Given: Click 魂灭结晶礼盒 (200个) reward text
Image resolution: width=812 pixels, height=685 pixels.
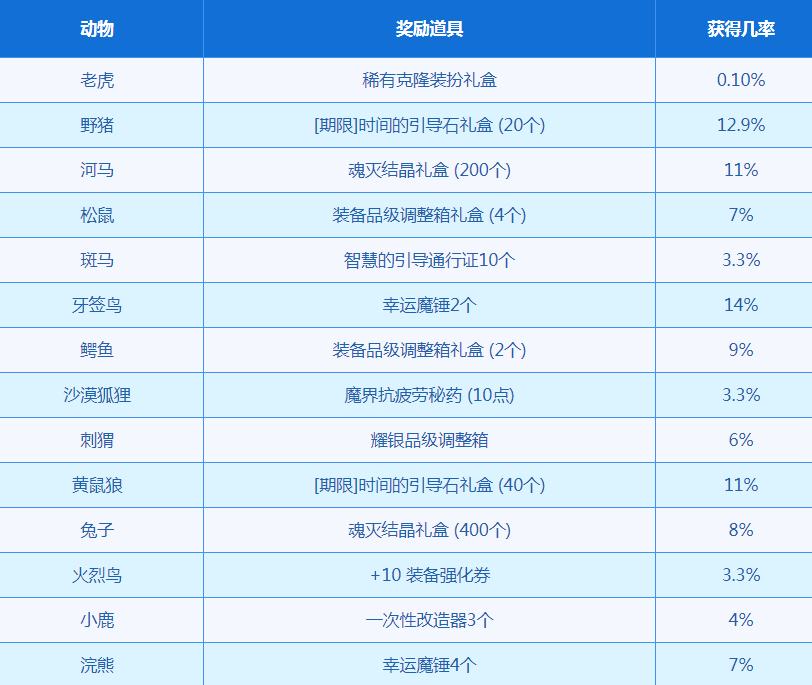Looking at the screenshot, I should click(x=429, y=170).
